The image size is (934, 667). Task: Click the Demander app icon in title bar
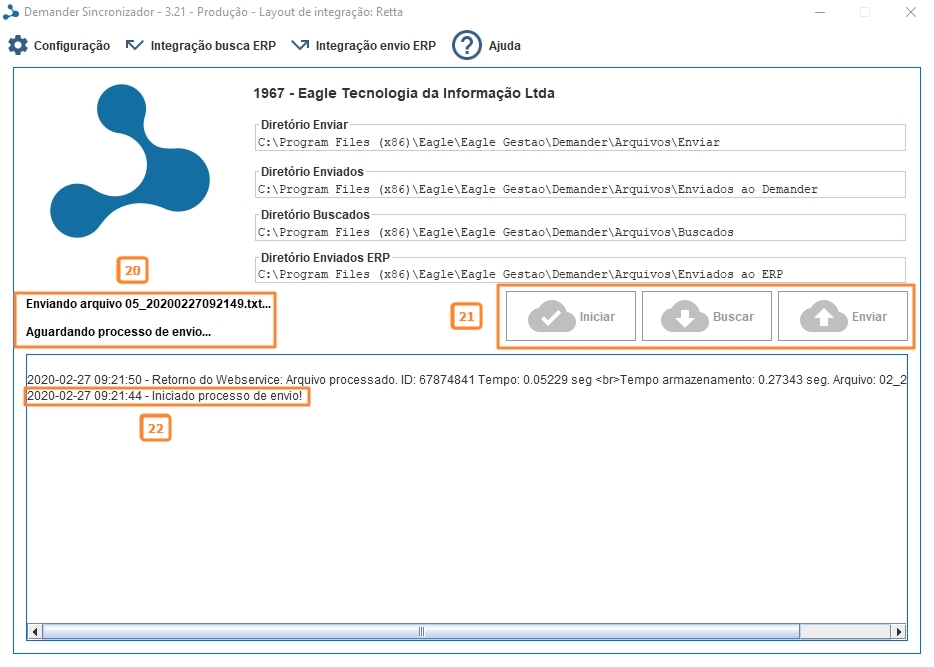click(x=11, y=12)
